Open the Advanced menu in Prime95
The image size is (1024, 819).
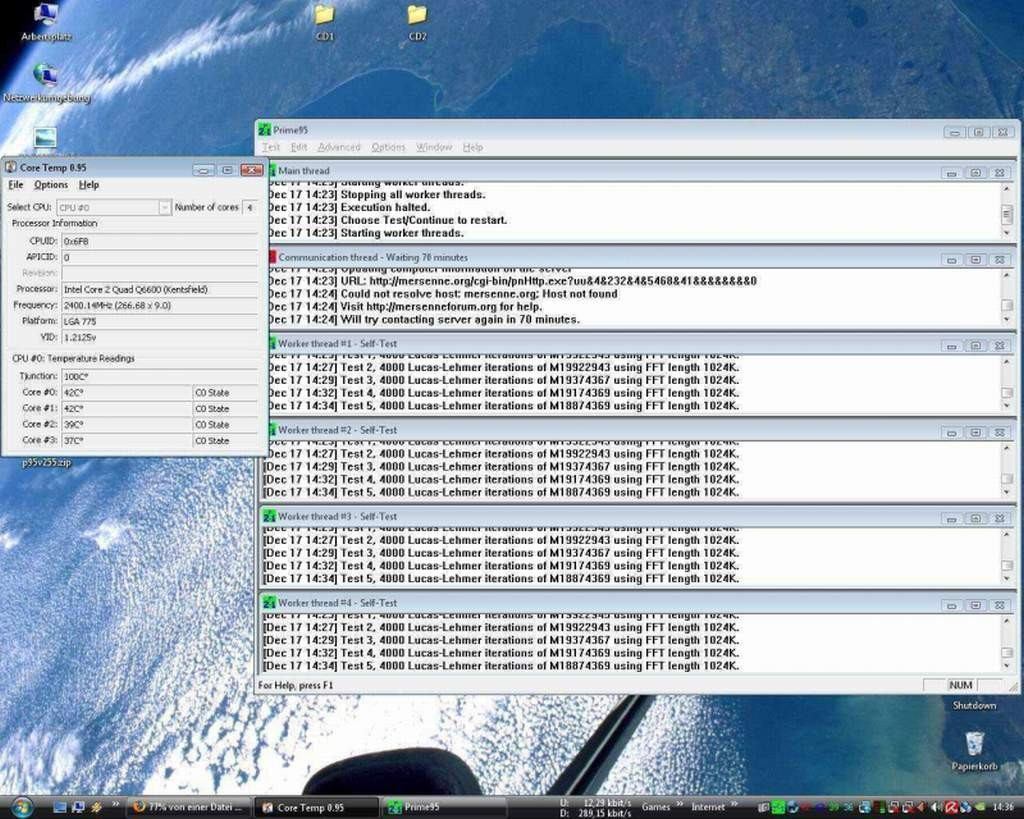[339, 147]
